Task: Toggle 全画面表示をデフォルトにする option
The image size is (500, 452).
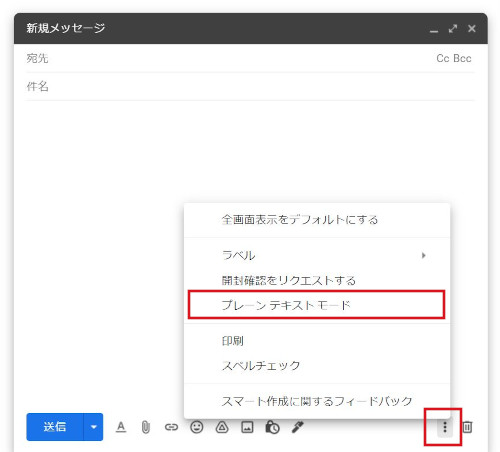Action: [x=317, y=220]
